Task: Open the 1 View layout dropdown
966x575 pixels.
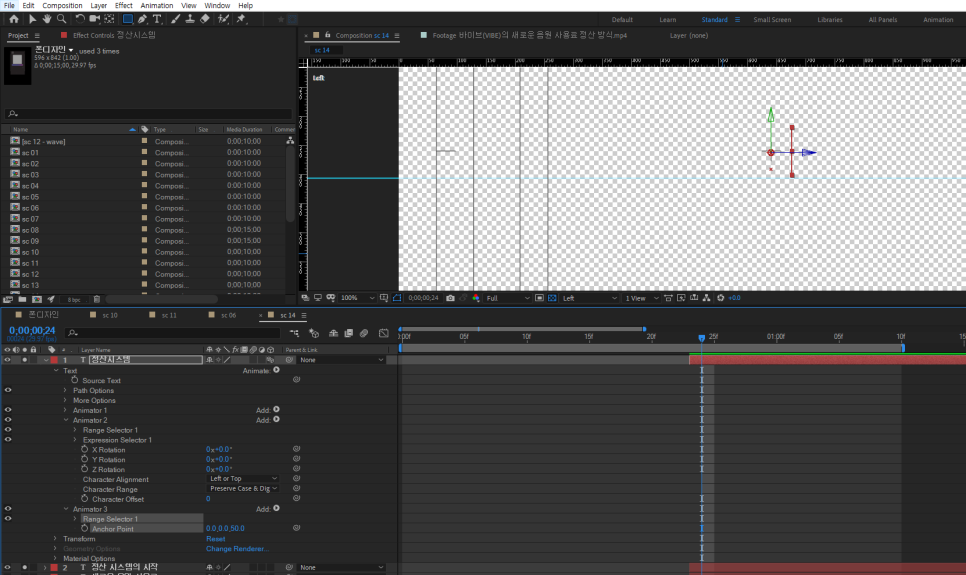Action: click(641, 298)
